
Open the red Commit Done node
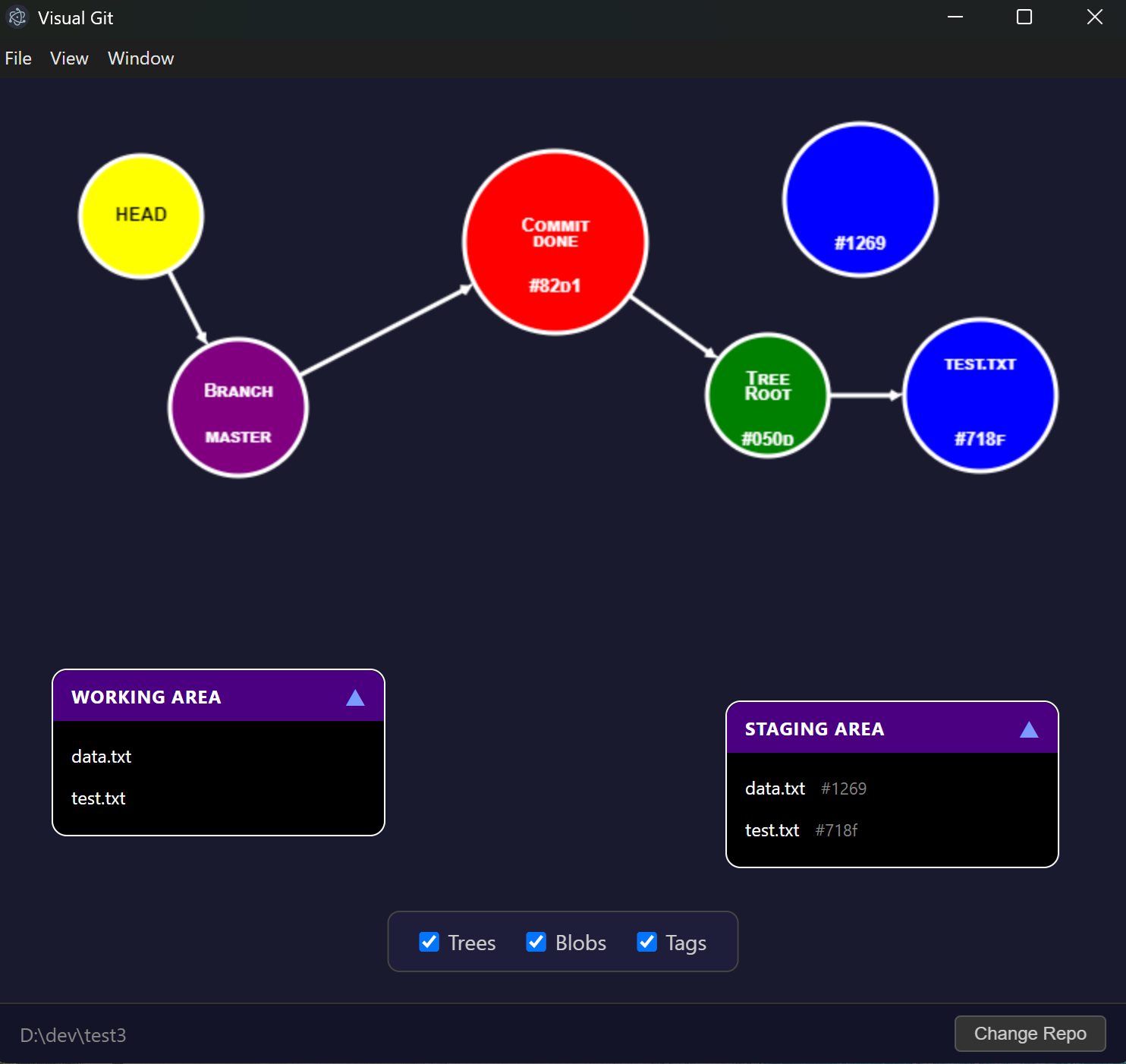(x=555, y=241)
